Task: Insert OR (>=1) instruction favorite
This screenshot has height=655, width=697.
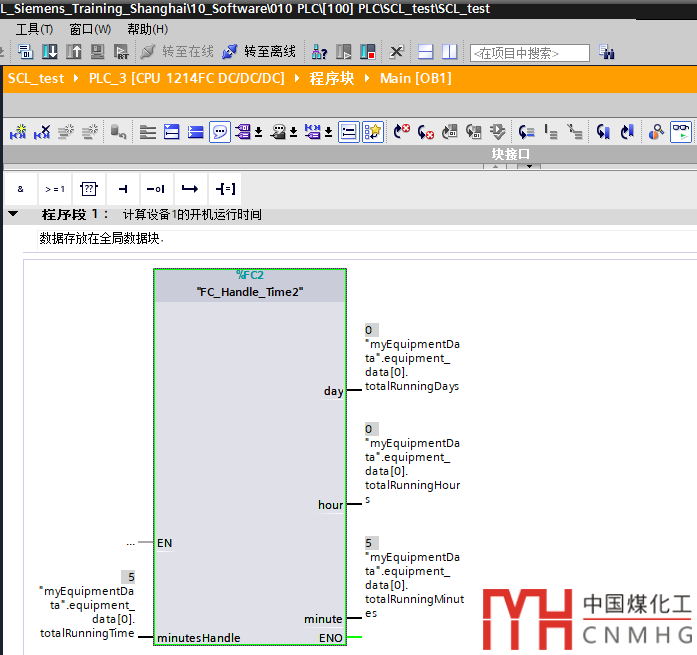Action: point(55,189)
